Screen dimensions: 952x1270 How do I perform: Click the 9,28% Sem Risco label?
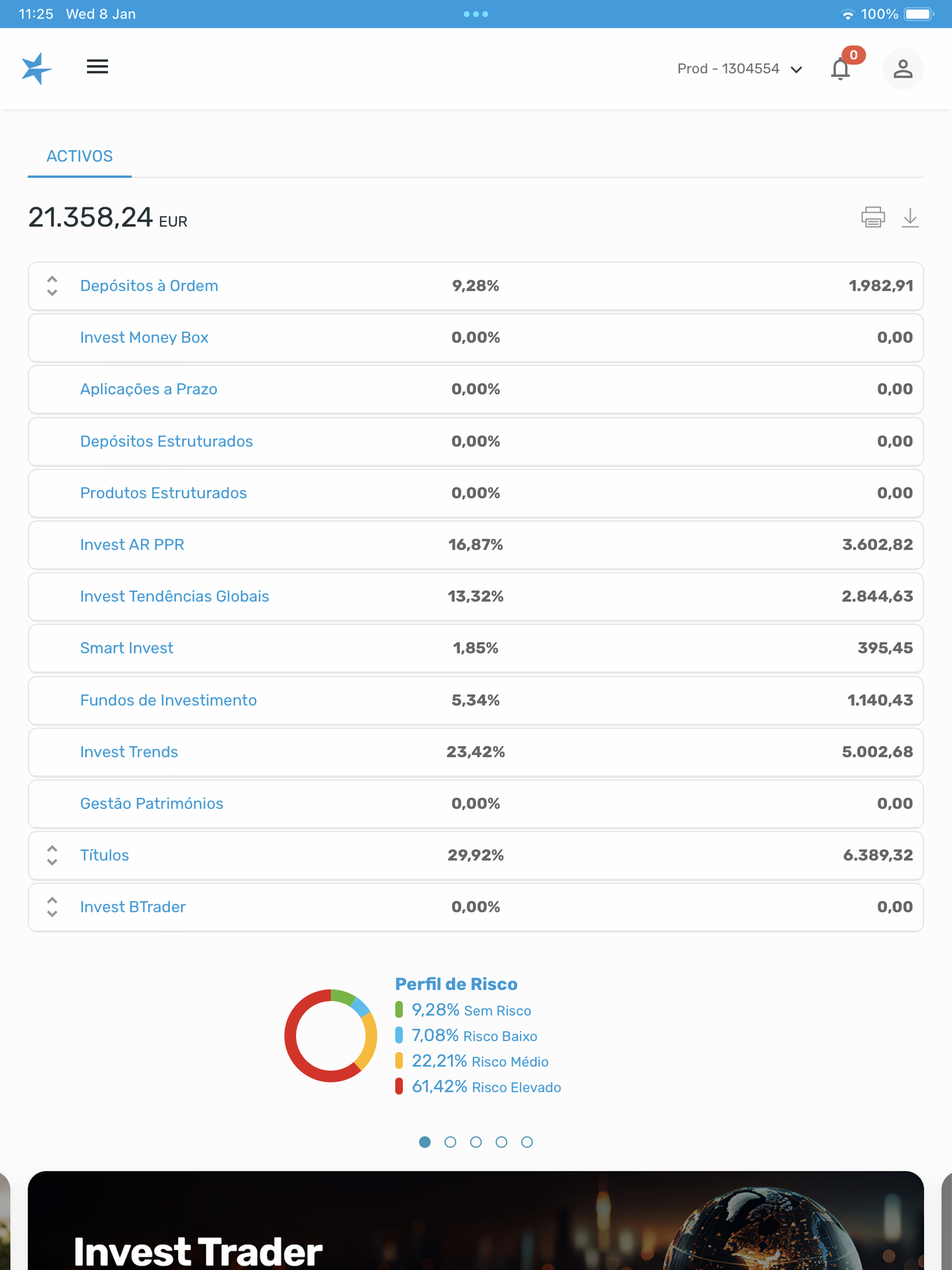pyautogui.click(x=471, y=1010)
